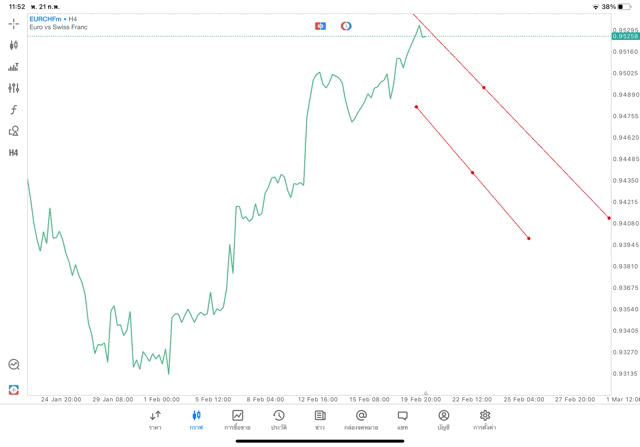
Task: Open EURCHFm symbol selector
Action: pyautogui.click(x=47, y=19)
